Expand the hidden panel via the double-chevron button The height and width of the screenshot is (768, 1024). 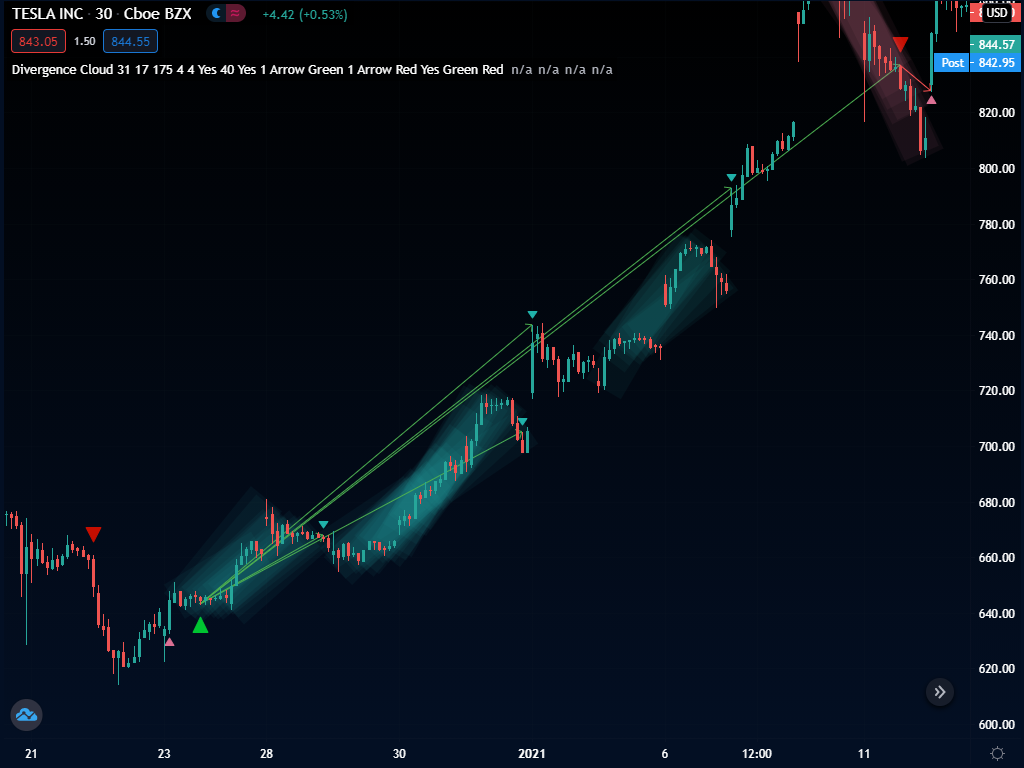(x=938, y=691)
